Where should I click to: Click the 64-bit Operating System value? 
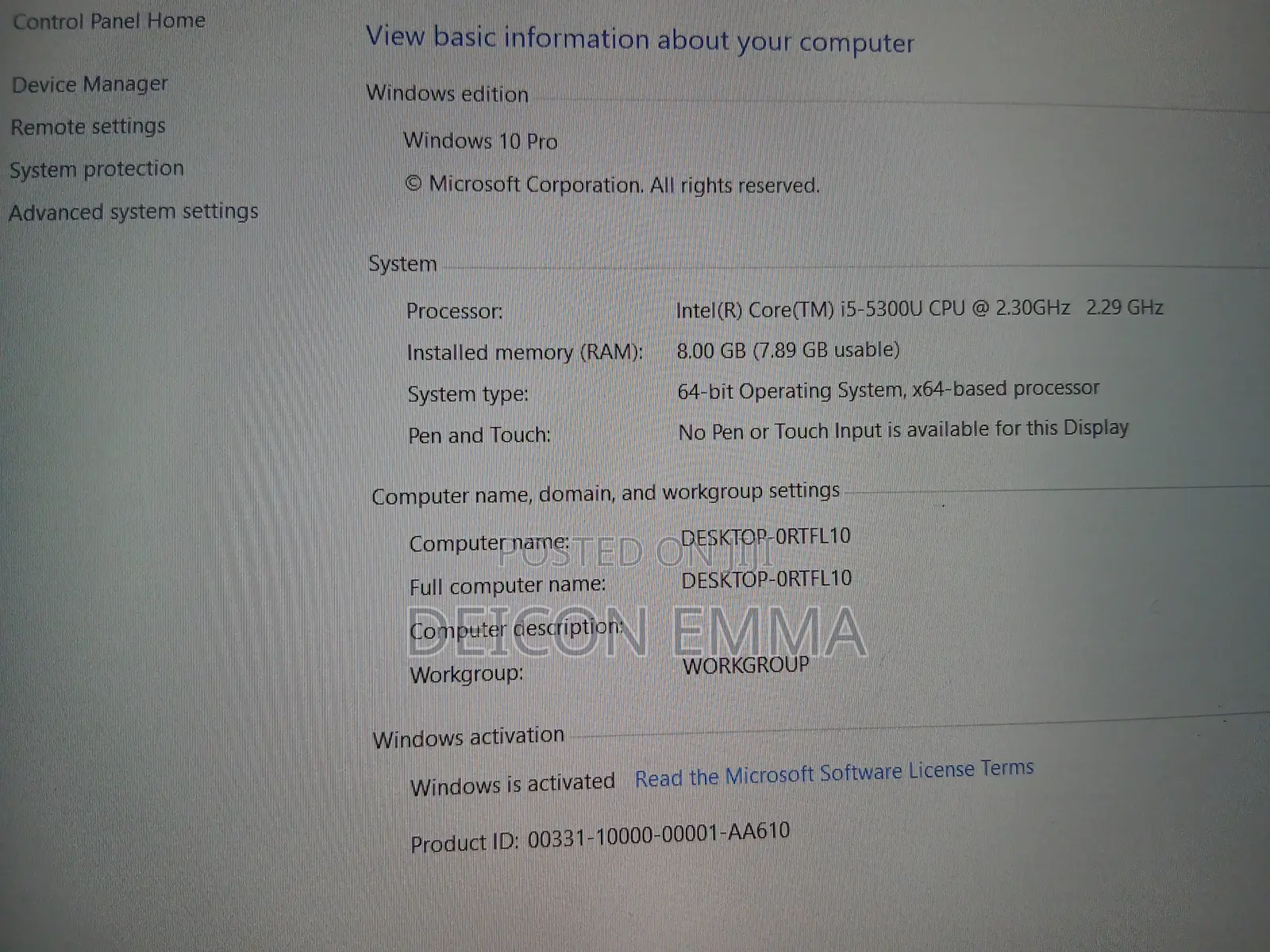(888, 390)
